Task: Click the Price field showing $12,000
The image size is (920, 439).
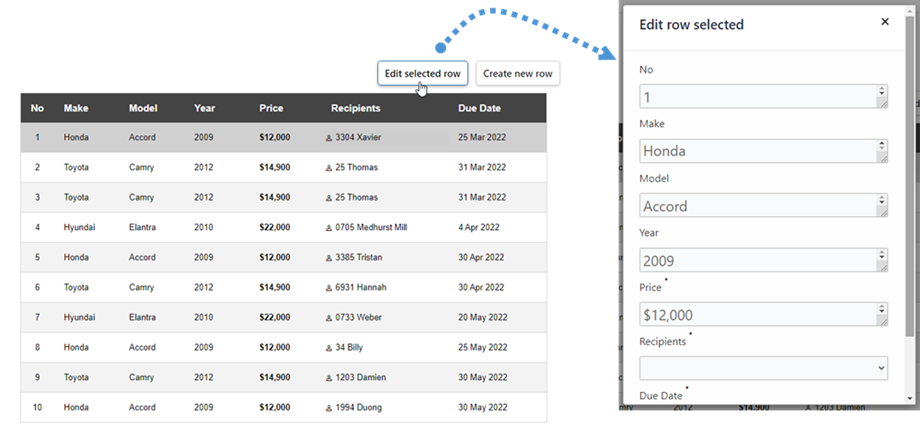Action: (757, 315)
